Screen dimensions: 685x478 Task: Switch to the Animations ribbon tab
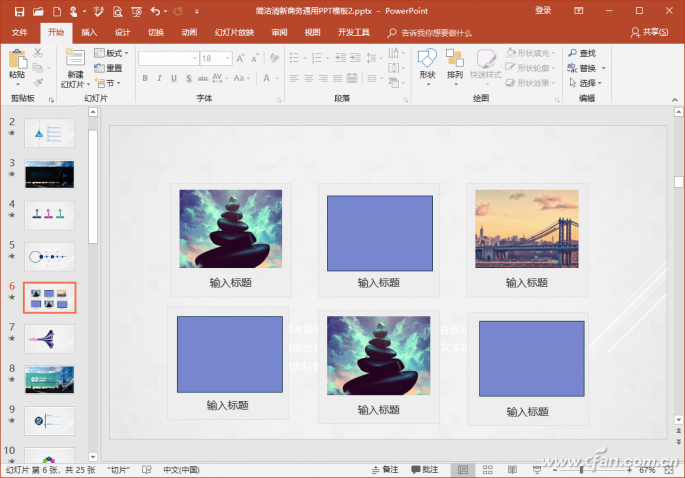point(189,32)
